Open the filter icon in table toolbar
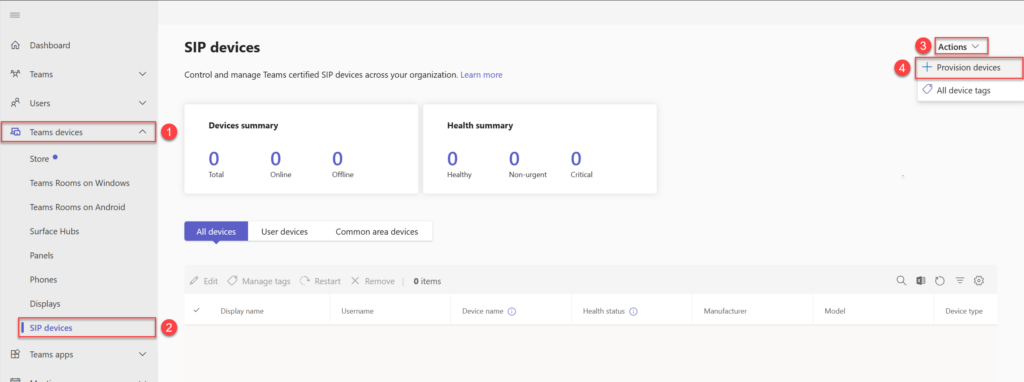Screen dimensions: 1024x382 click(x=959, y=281)
